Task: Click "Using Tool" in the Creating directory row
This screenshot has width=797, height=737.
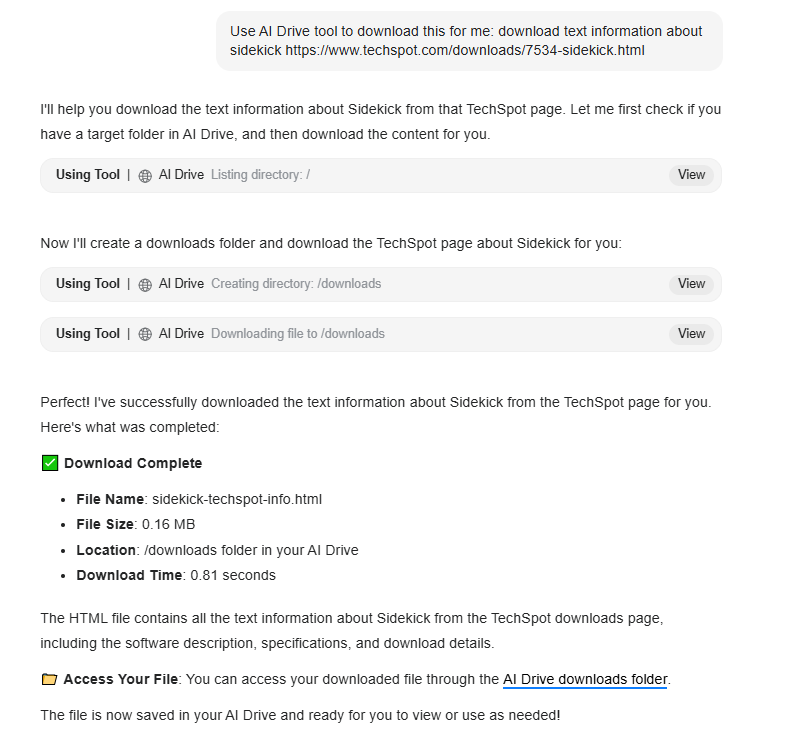Action: (x=88, y=284)
